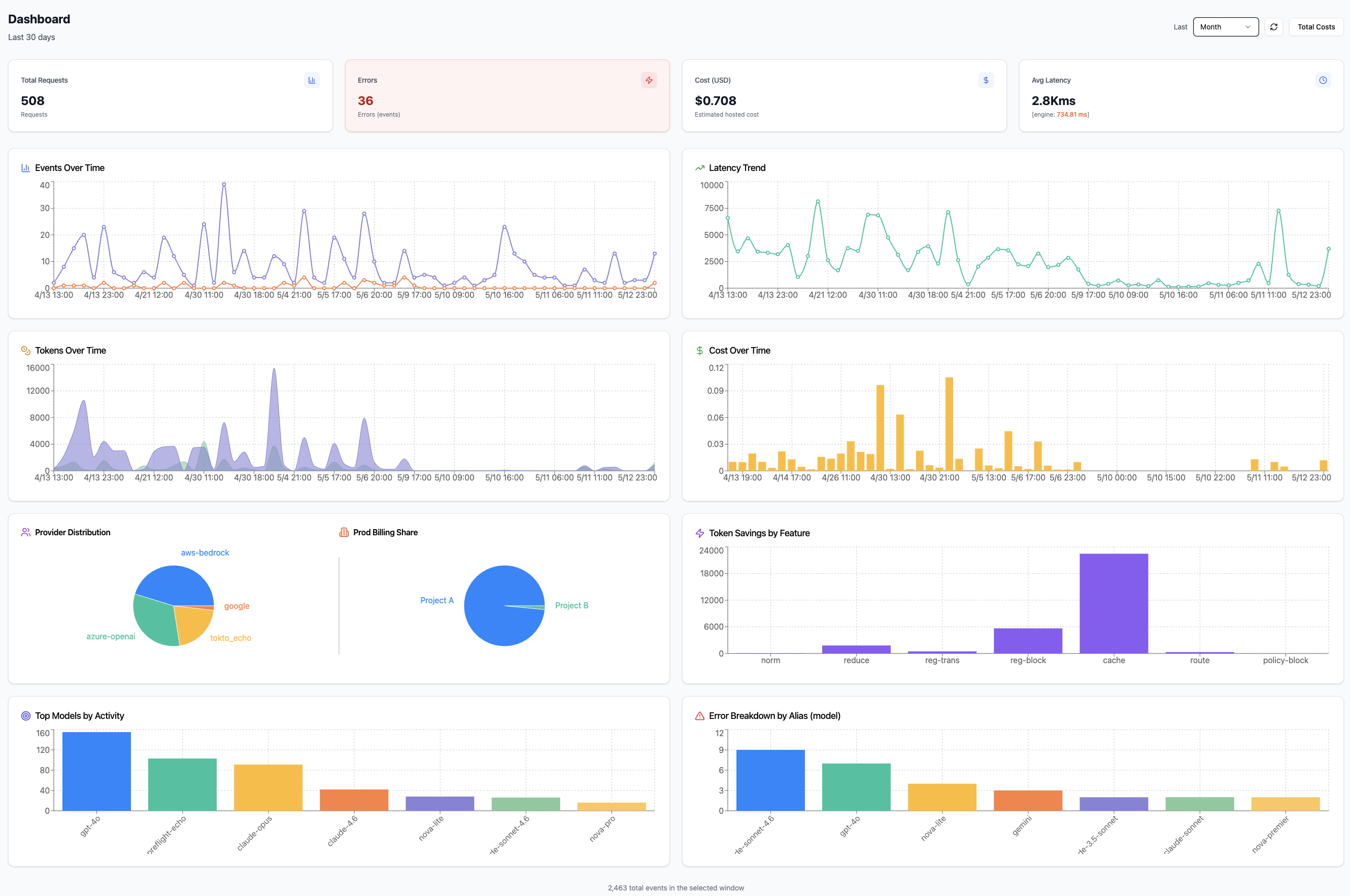The width and height of the screenshot is (1350, 896).
Task: Click the preflight-echo bar in Top Models
Action: (182, 784)
